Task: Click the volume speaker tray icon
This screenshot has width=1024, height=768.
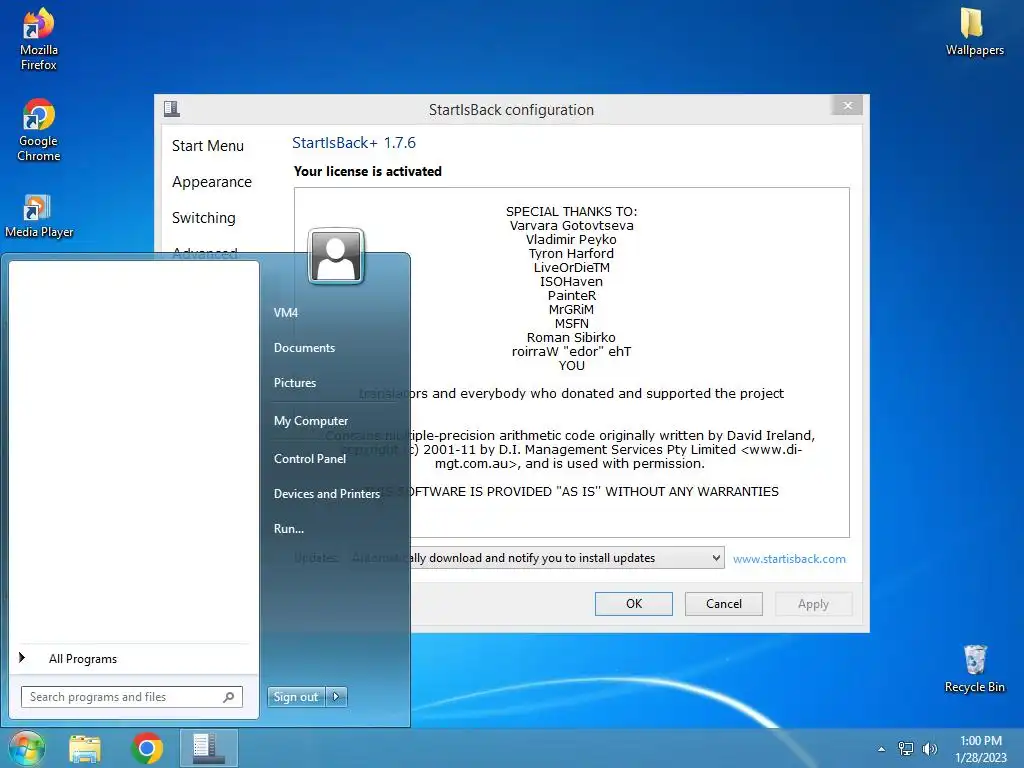Action: pos(929,749)
